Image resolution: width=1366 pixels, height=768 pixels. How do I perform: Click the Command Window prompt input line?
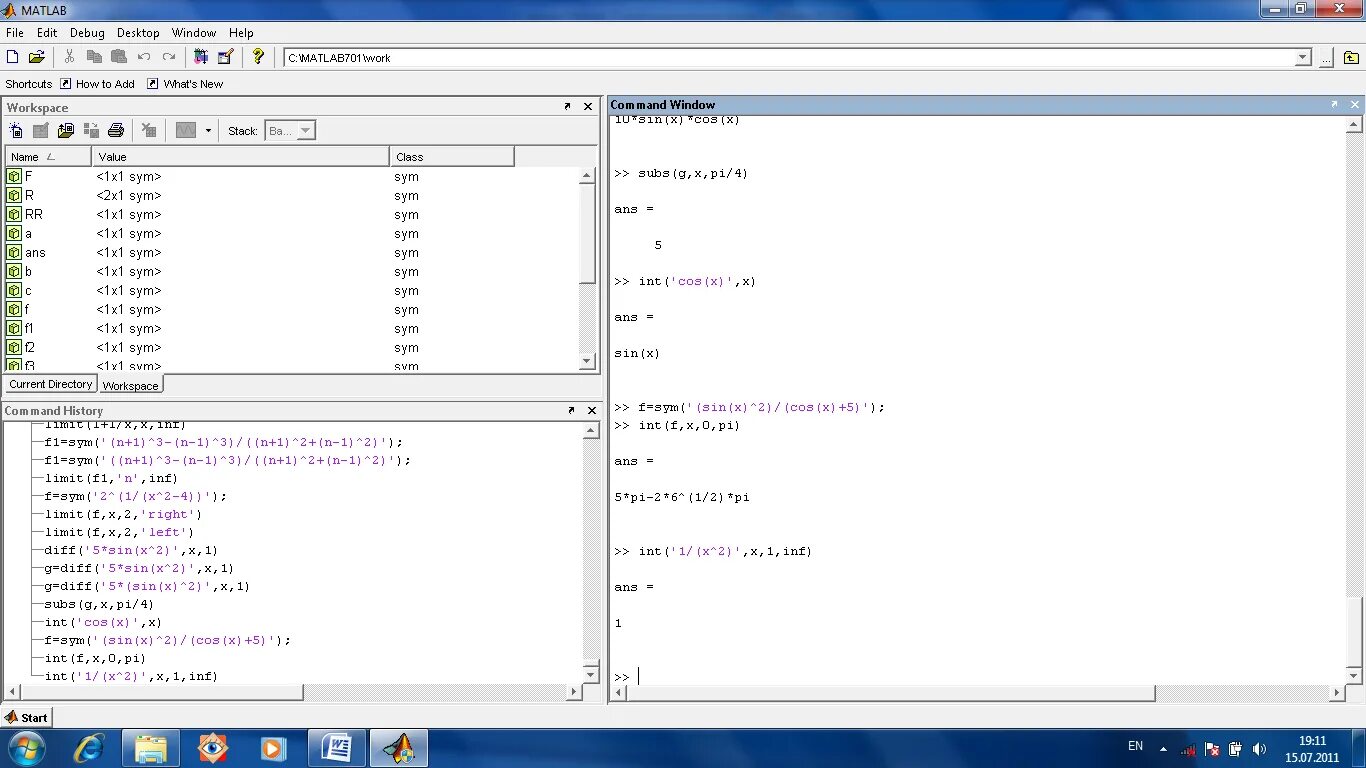980,677
